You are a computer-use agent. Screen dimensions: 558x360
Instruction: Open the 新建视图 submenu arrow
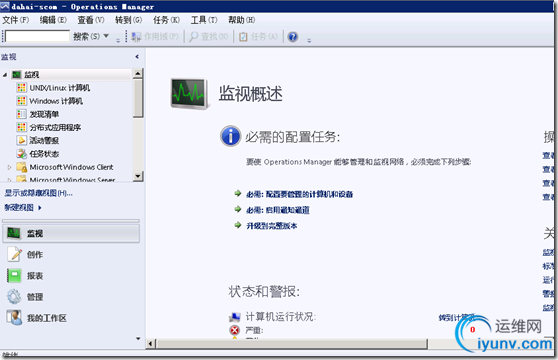[40, 207]
